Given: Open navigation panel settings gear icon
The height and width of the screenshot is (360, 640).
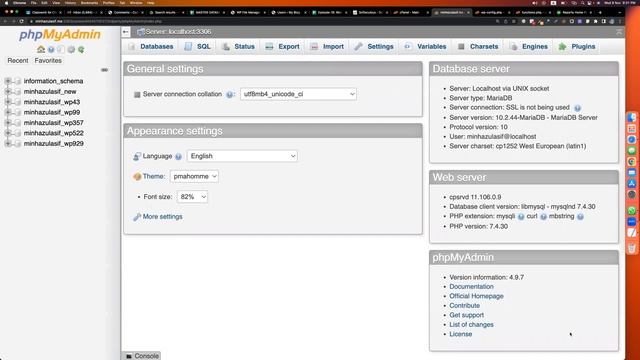Looking at the screenshot, I should tap(71, 49).
